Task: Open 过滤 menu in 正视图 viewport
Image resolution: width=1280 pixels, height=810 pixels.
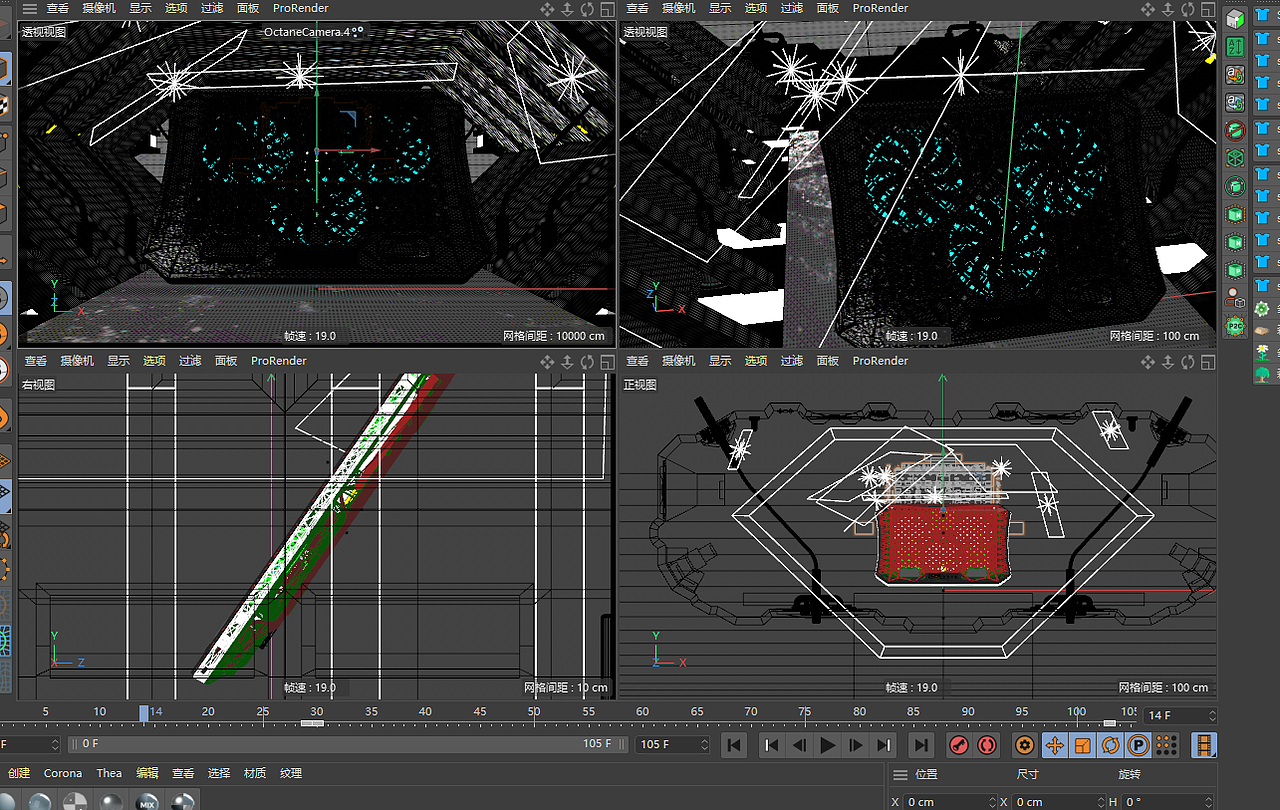Action: tap(792, 361)
